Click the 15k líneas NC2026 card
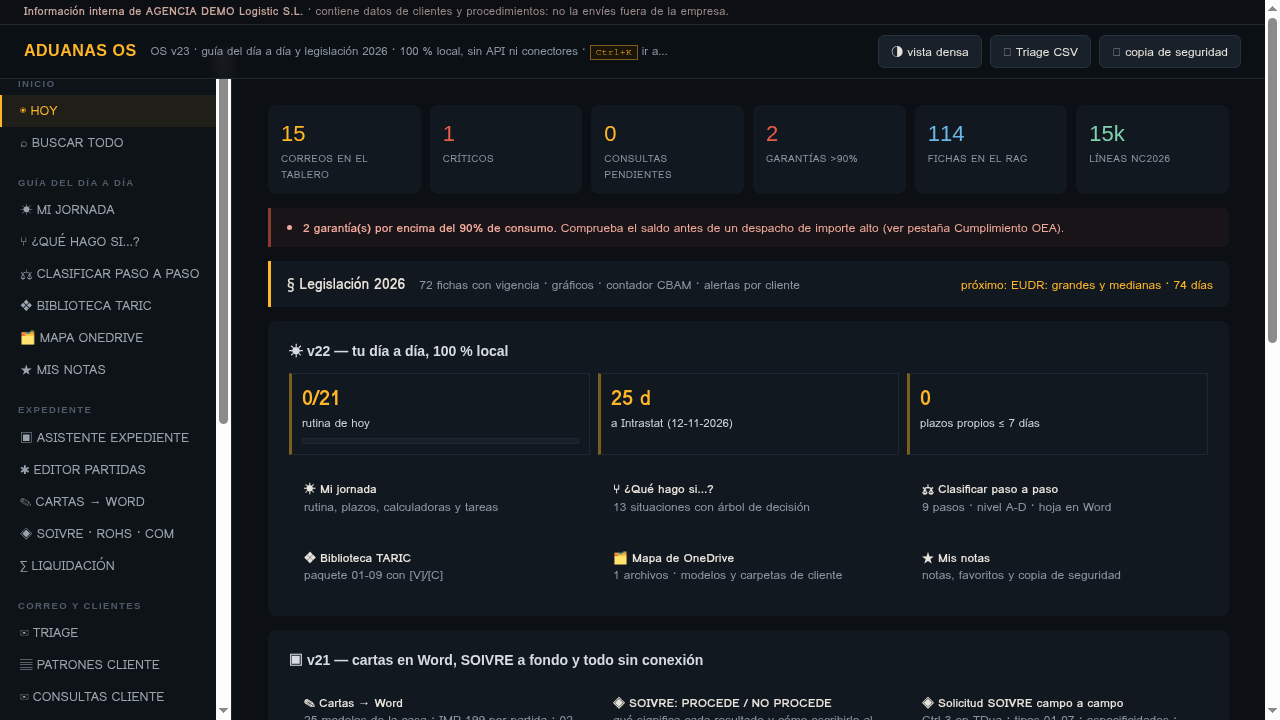The height and width of the screenshot is (720, 1280). (1152, 149)
